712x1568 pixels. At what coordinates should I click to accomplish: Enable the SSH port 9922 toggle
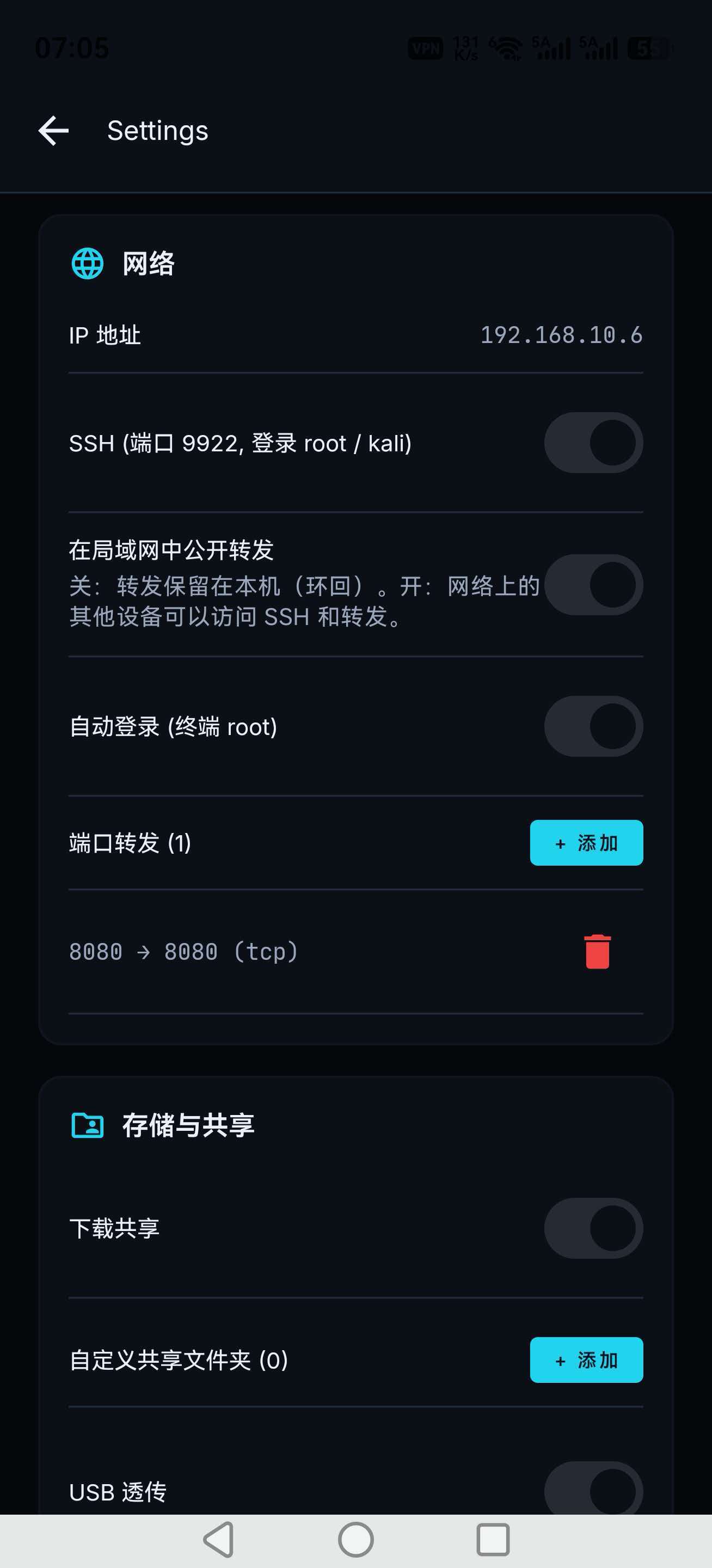tap(593, 443)
